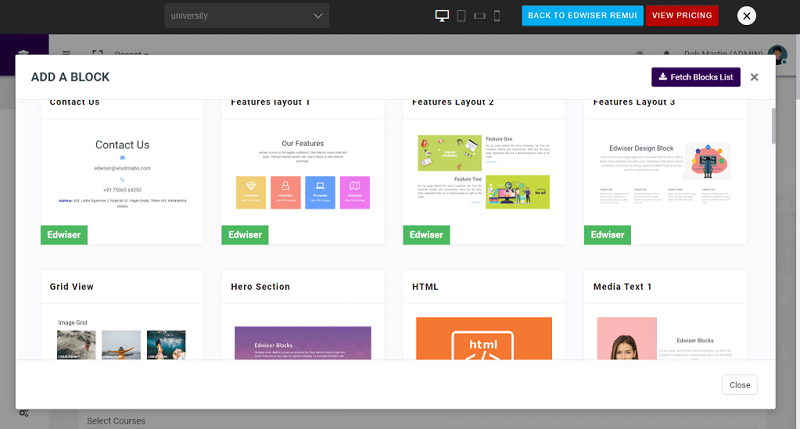Open orange HTML block preview image
Screen dimensions: 800x429
484,338
